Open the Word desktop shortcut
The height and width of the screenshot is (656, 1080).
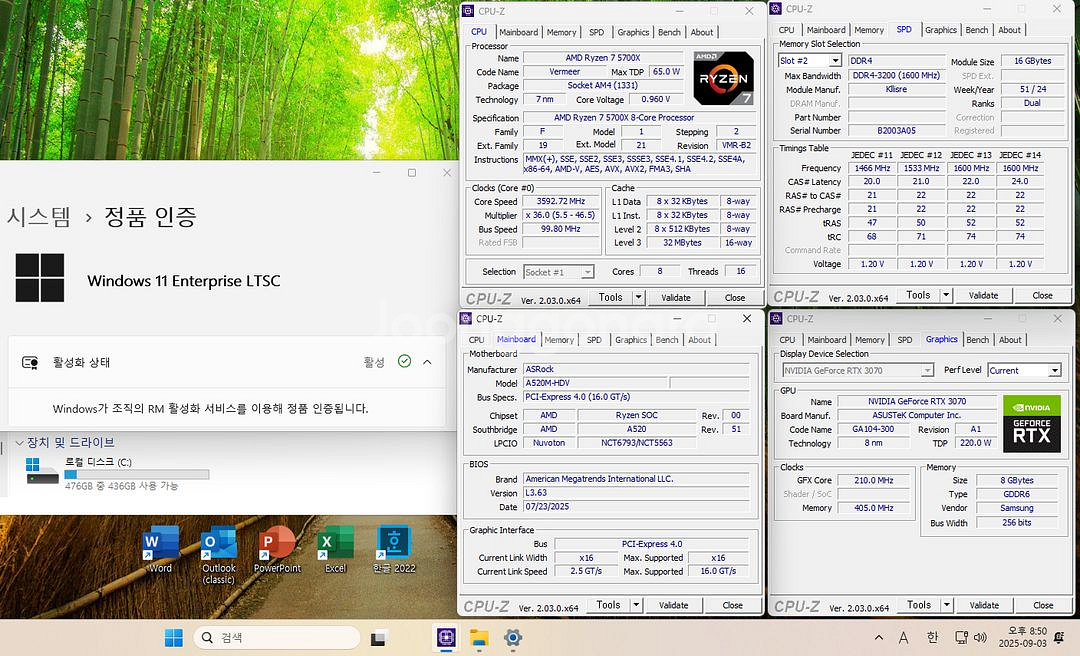click(x=160, y=549)
